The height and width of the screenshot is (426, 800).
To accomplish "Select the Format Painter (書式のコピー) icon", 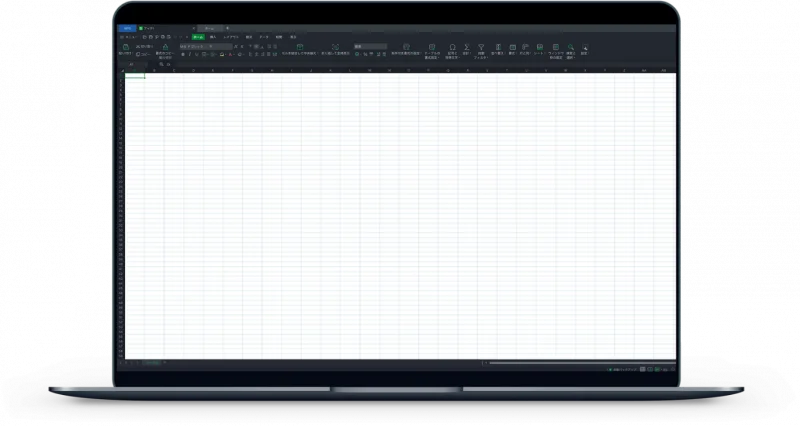I will coord(165,46).
